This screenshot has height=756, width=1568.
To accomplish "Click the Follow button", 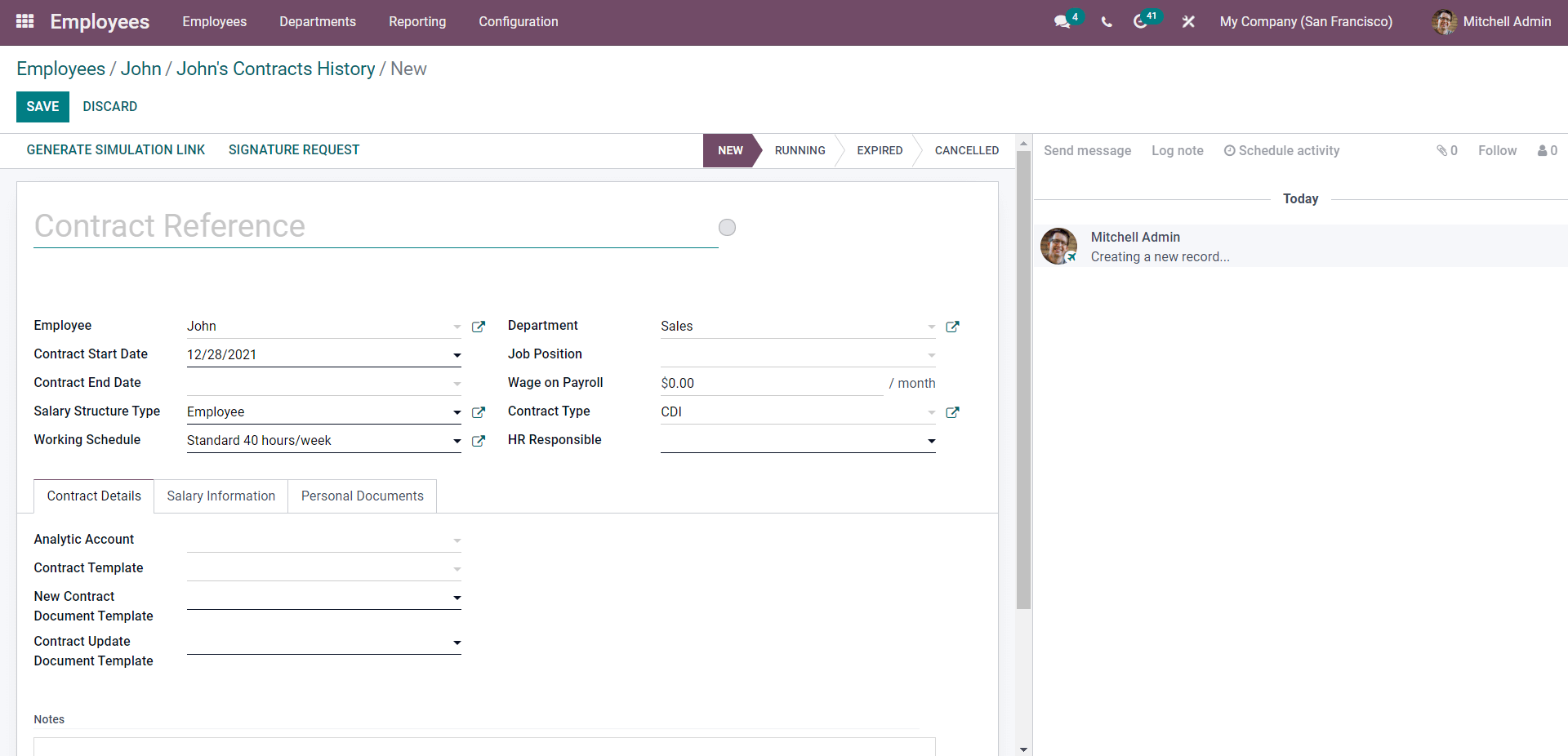I will pyautogui.click(x=1497, y=150).
